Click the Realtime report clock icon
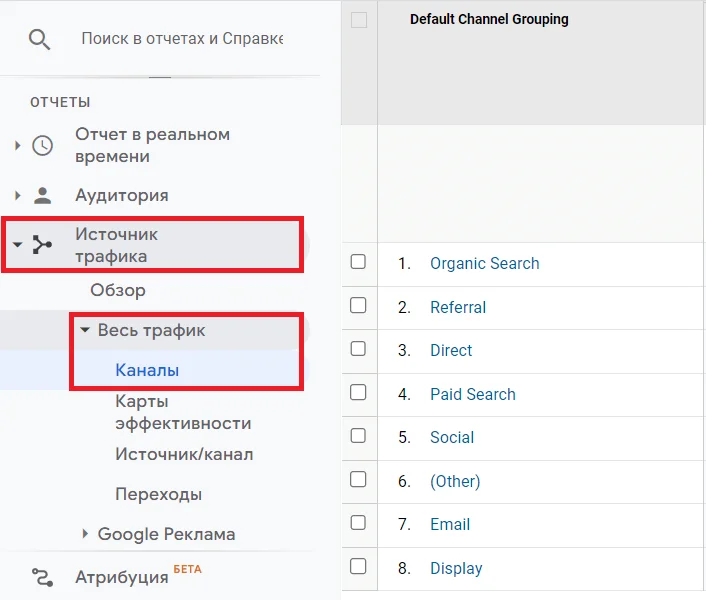This screenshot has width=706, height=600. click(42, 146)
